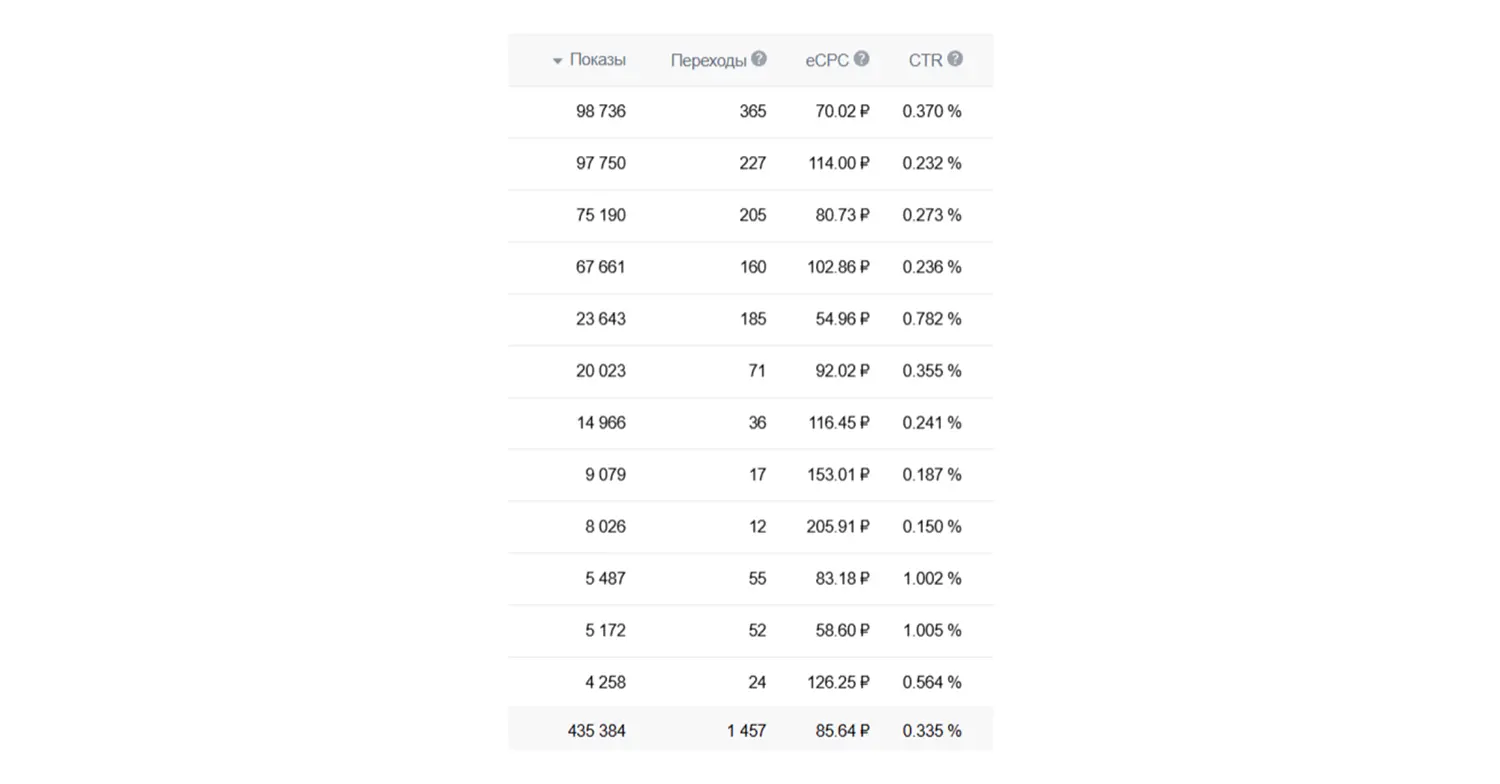Select the 153.01 ₽ eCPC cell
This screenshot has width=1500, height=784.
pos(838,474)
